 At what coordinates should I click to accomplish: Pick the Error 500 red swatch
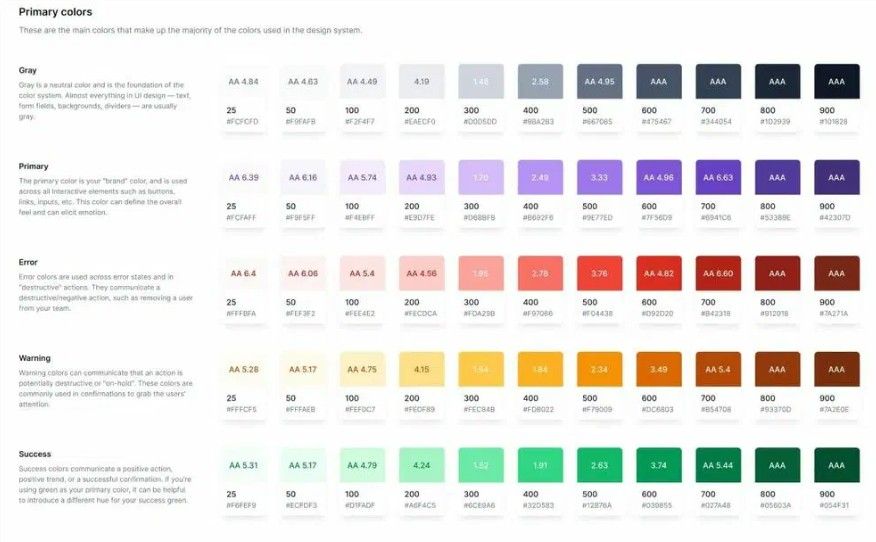click(599, 273)
